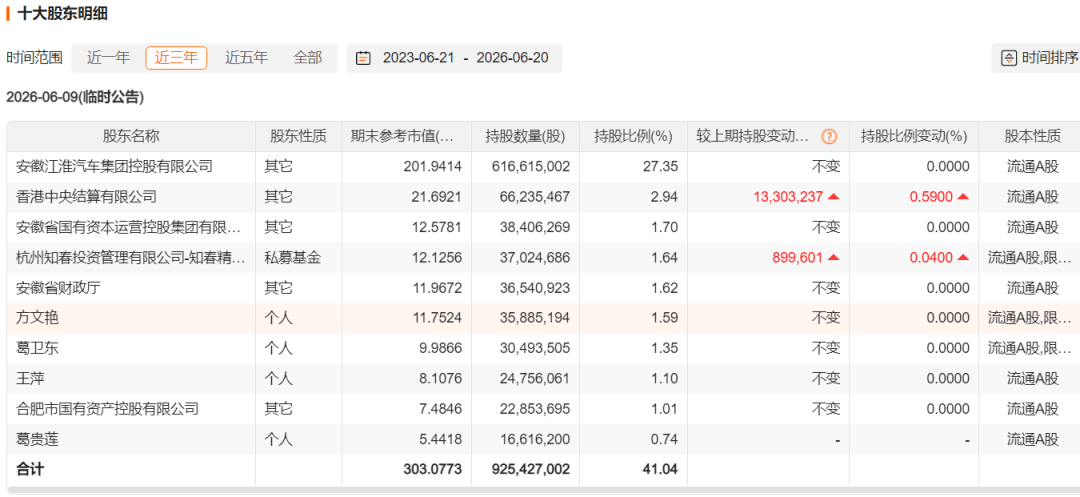The width and height of the screenshot is (1080, 497).
Task: Click the change value 13,303,237
Action: pos(788,197)
